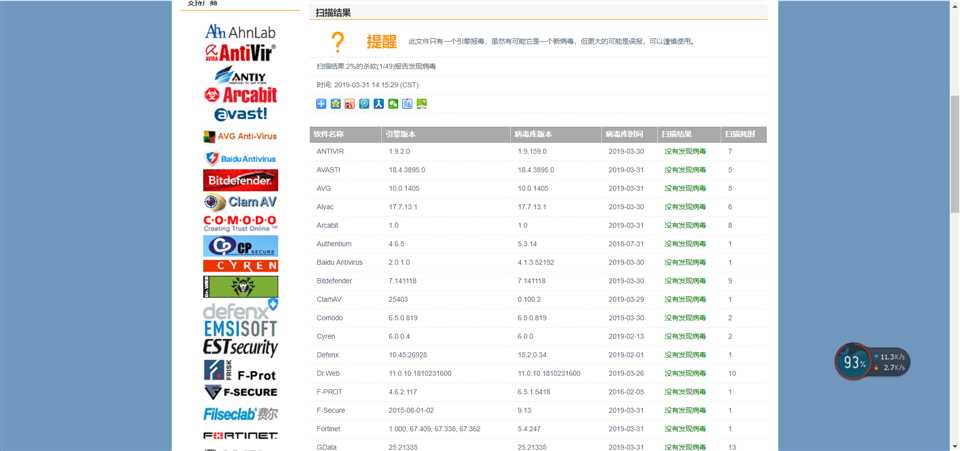This screenshot has height=451, width=960.
Task: Share via the Renren icon
Action: click(x=378, y=104)
